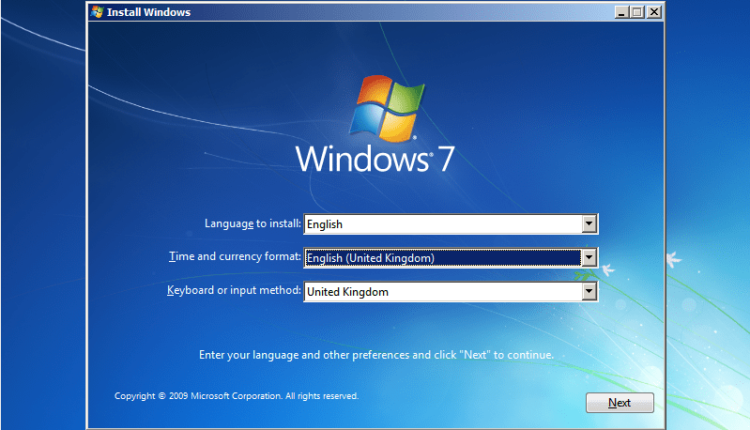Screen dimensions: 750x430
Task: Expand the Language to install dropdown arrow
Action: pos(589,224)
